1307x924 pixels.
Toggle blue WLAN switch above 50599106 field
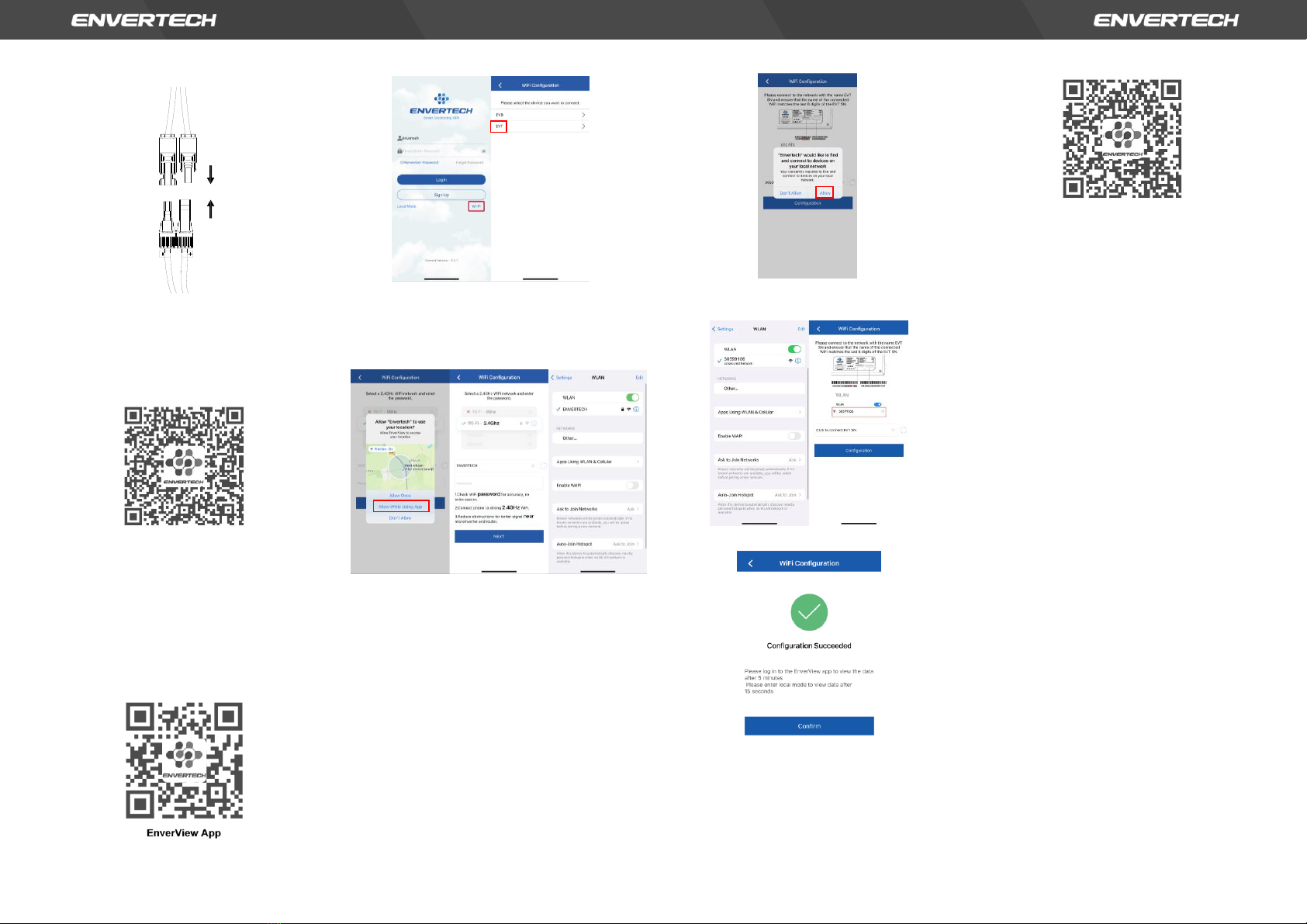click(877, 404)
